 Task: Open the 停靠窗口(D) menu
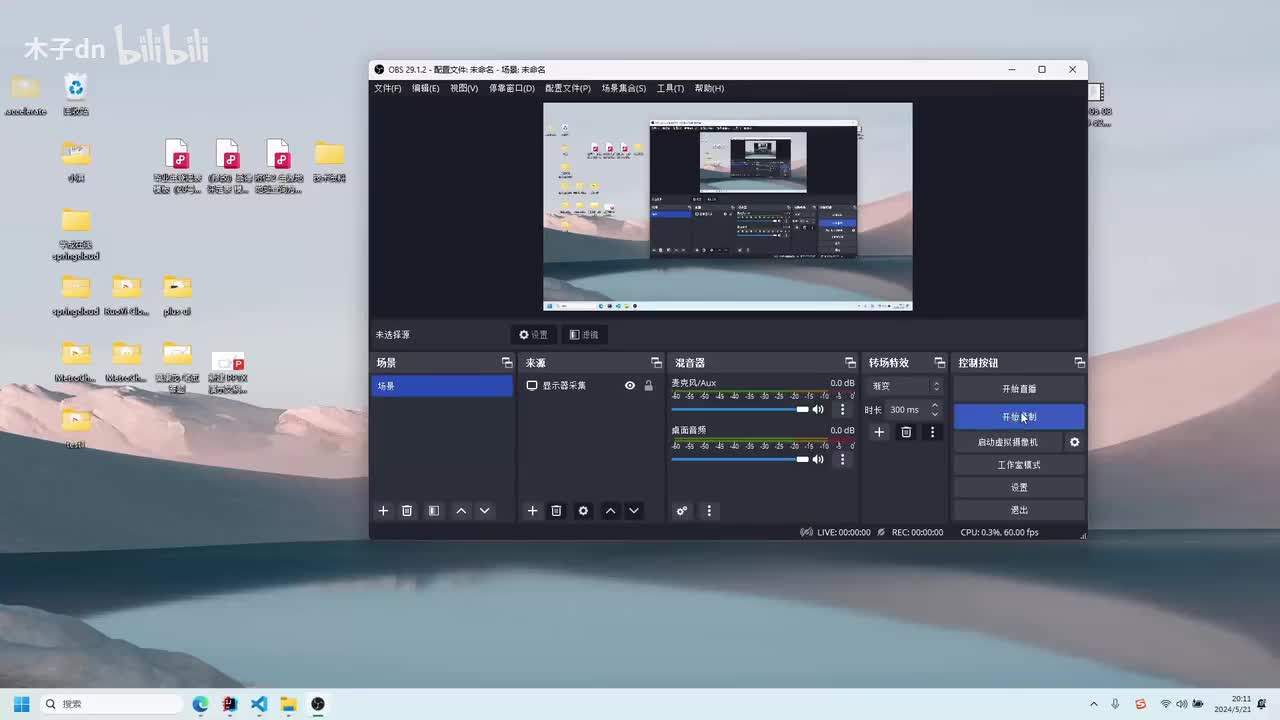(512, 88)
